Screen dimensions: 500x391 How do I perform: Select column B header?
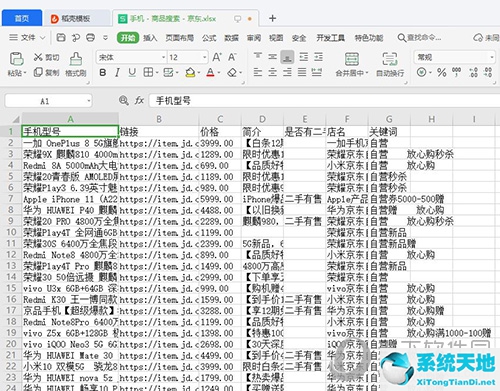point(159,119)
